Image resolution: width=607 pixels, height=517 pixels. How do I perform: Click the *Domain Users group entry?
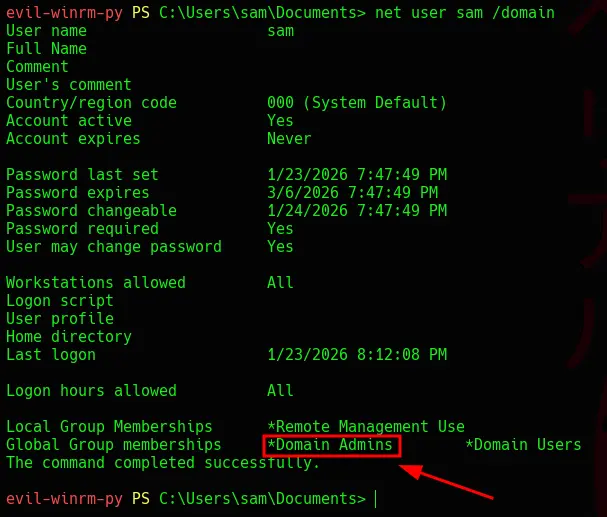523,445
